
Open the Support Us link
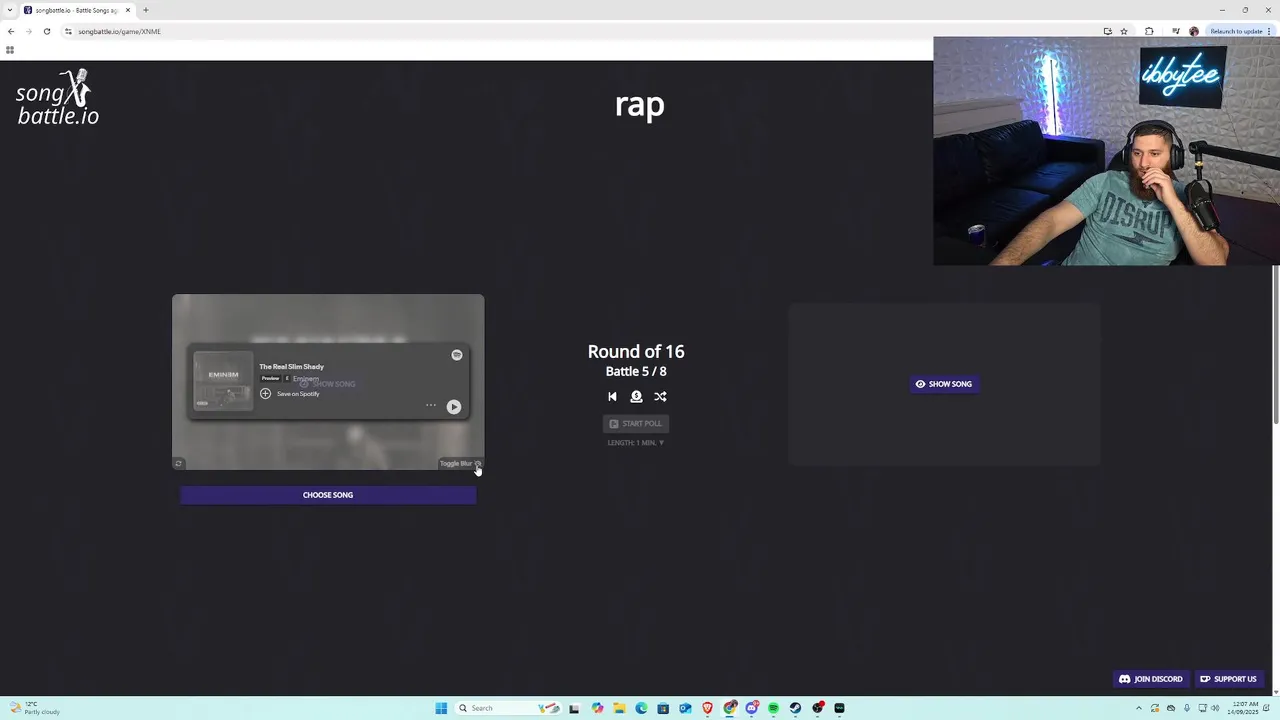pos(1228,679)
